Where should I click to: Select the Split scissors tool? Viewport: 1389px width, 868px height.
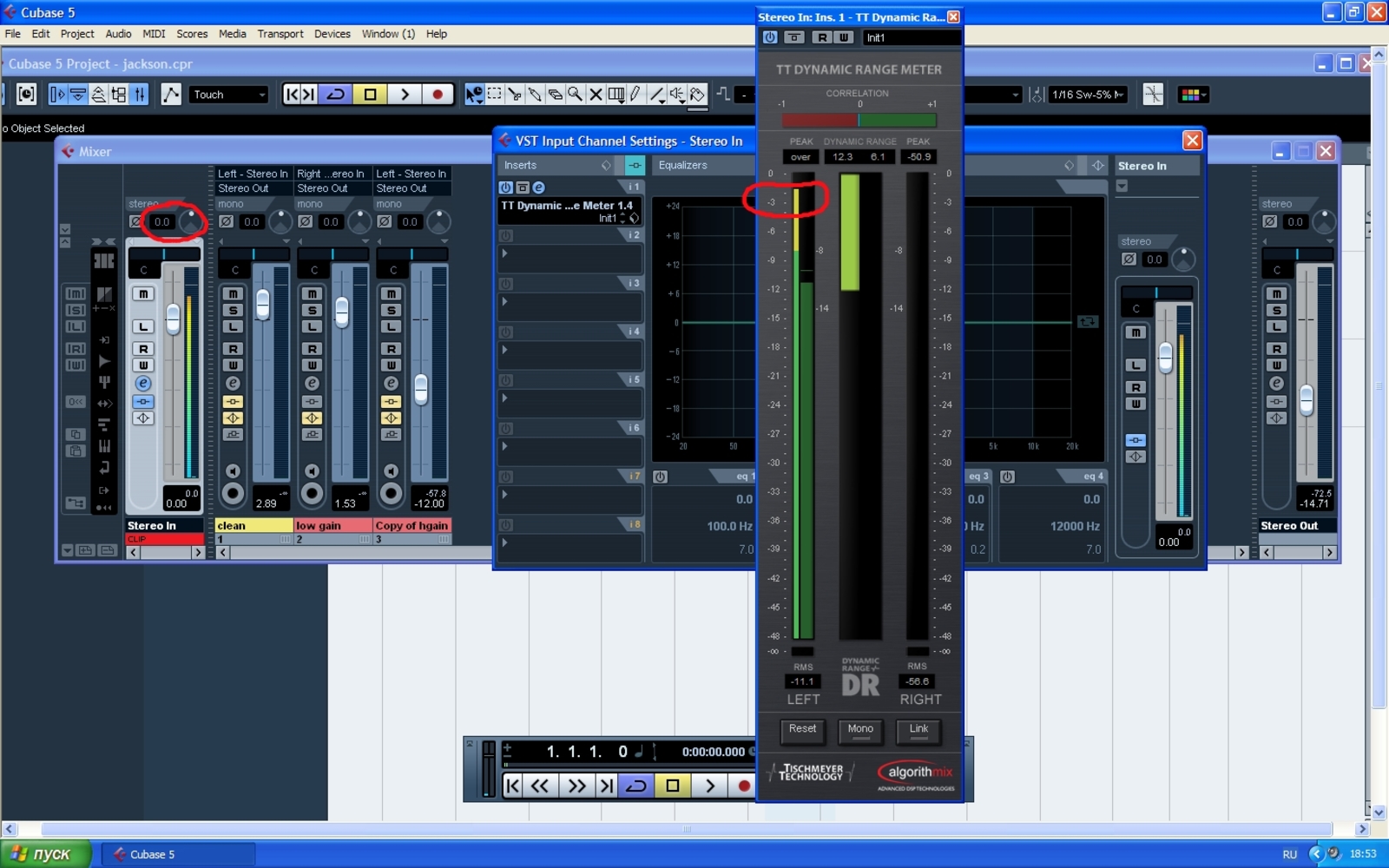tap(515, 95)
